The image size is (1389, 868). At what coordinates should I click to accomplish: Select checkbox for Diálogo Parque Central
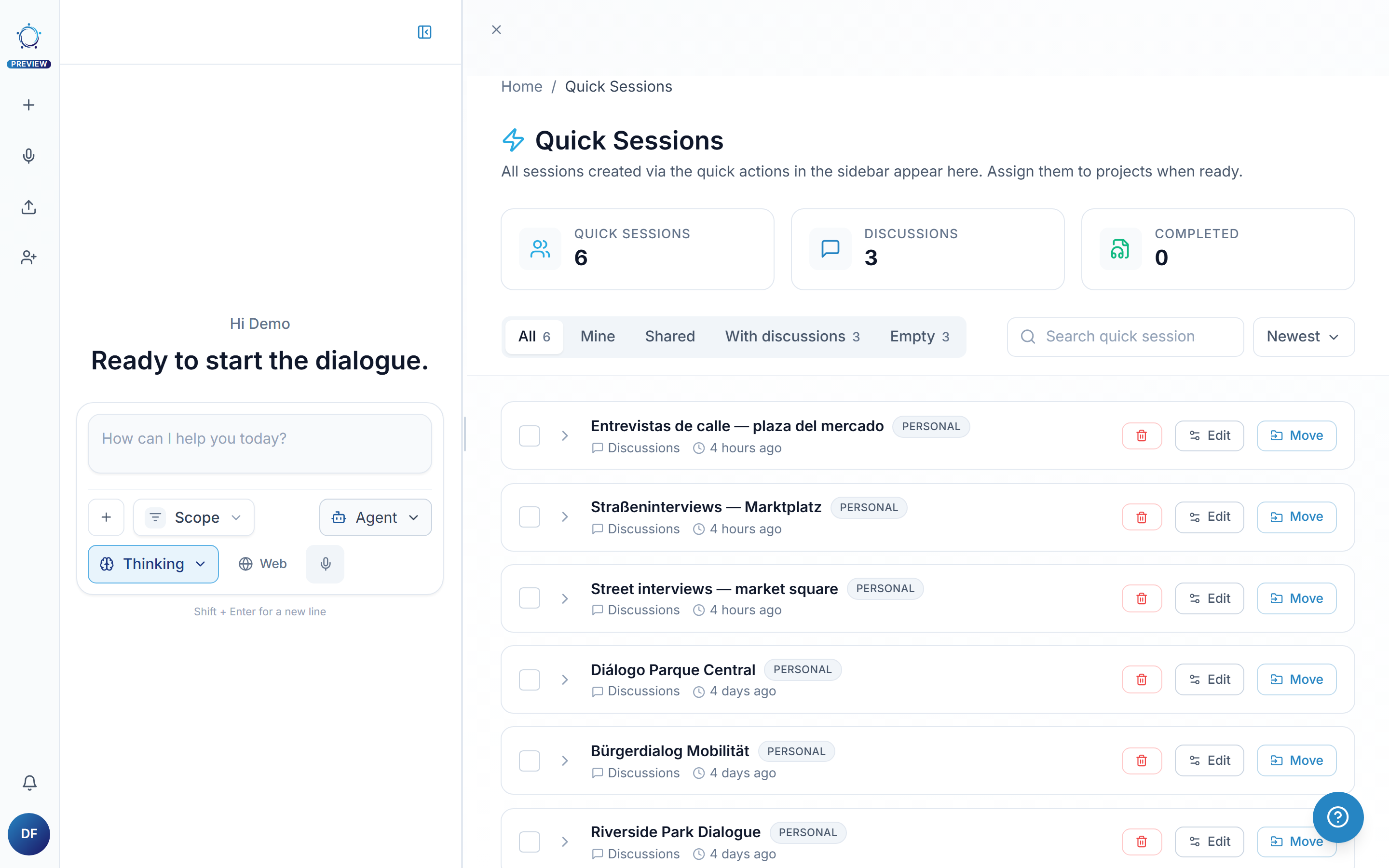529,680
